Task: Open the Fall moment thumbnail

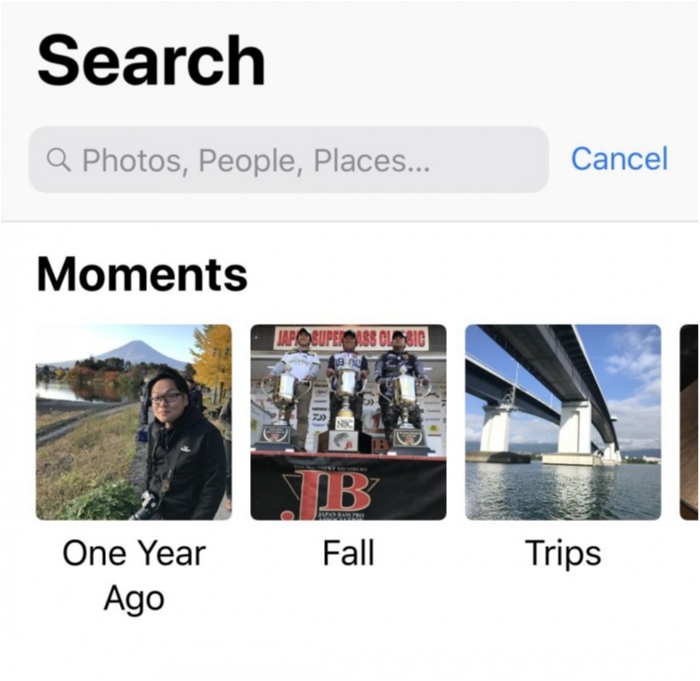Action: point(348,422)
